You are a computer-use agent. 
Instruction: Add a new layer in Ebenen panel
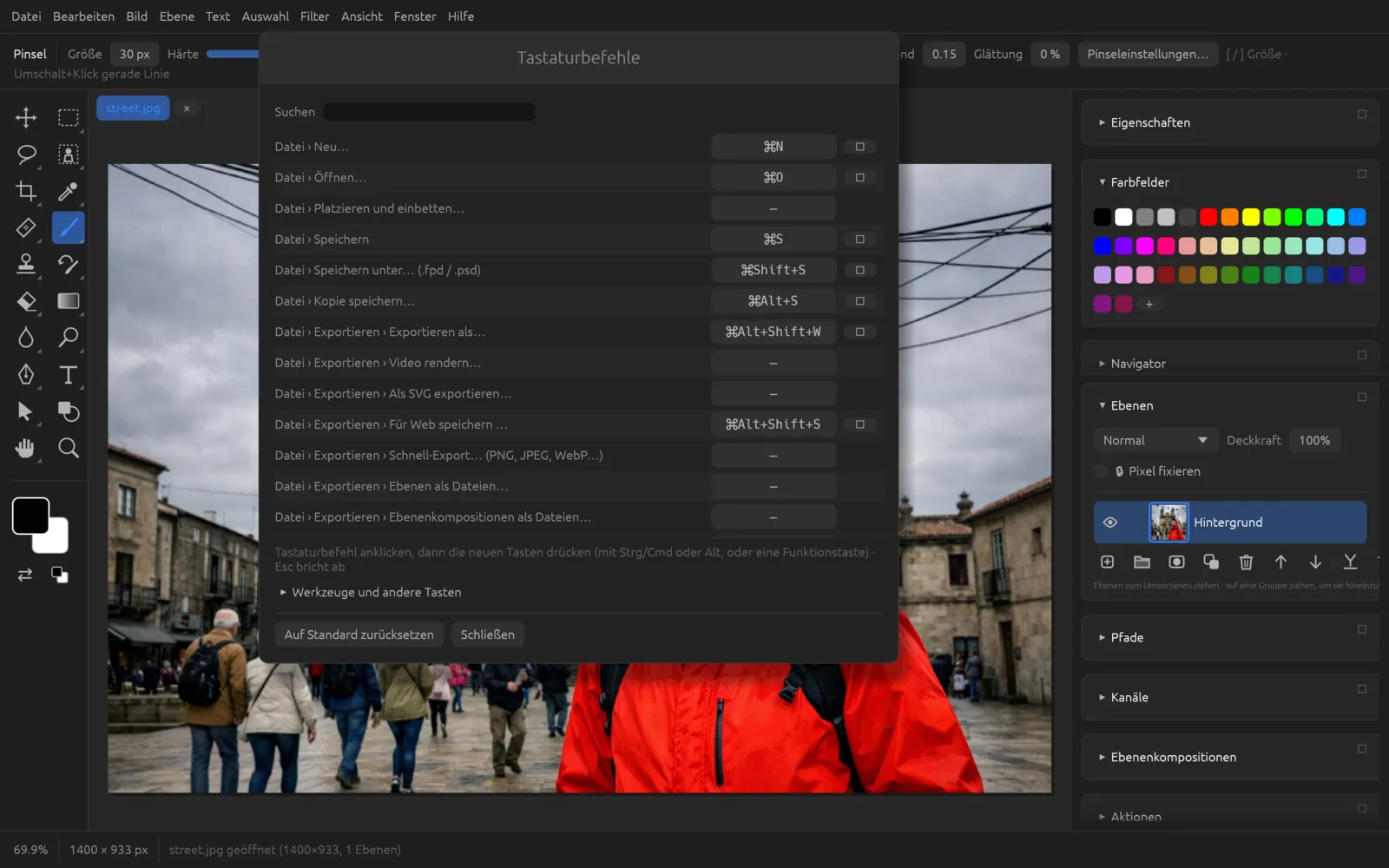(1107, 562)
